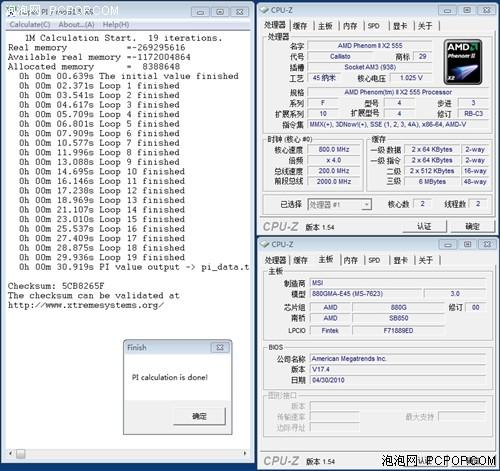Select 处理器 tab in lower CPU-Z window
The height and width of the screenshot is (471, 500).
(x=275, y=260)
